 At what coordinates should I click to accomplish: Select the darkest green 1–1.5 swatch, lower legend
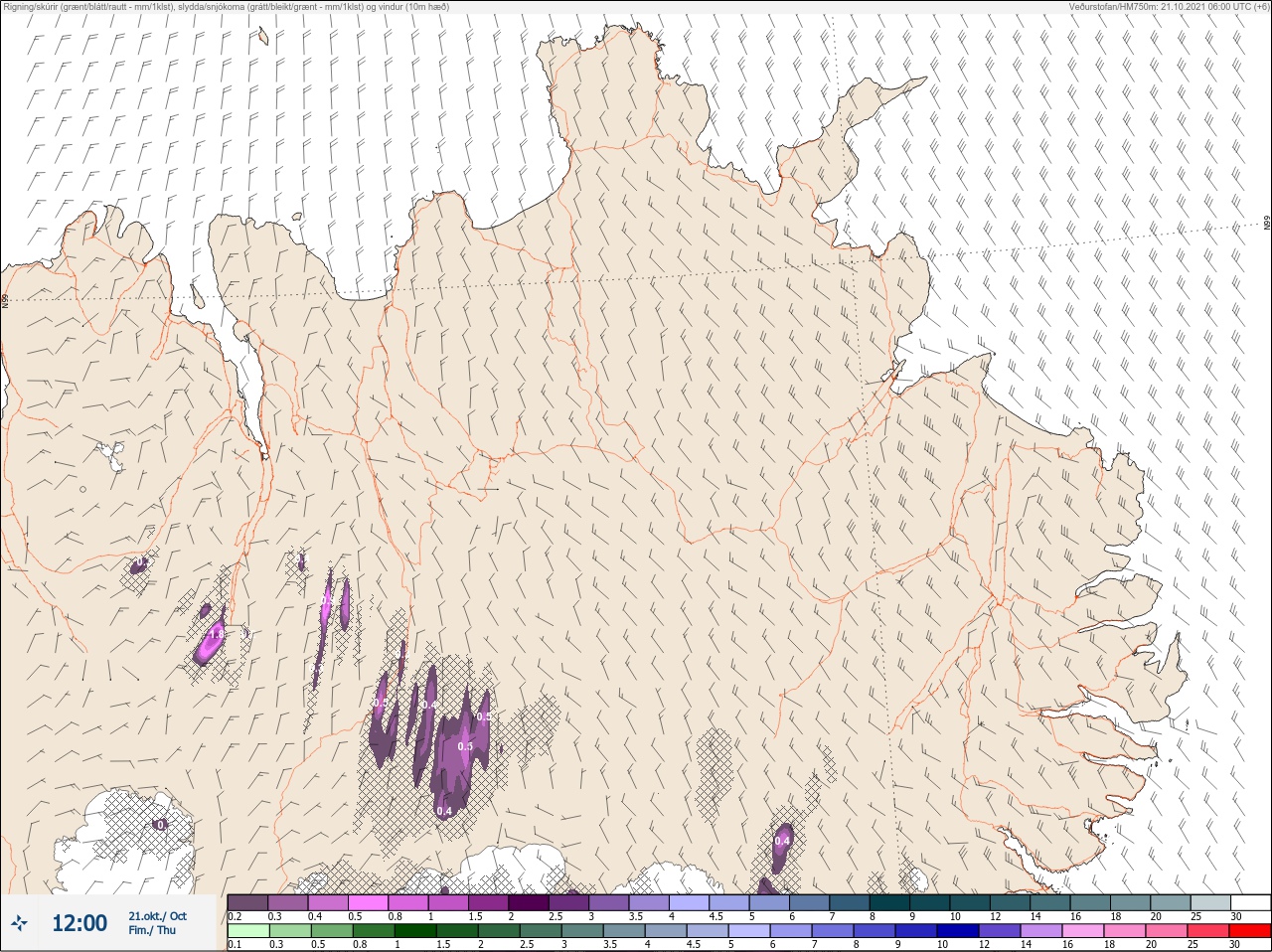click(414, 931)
